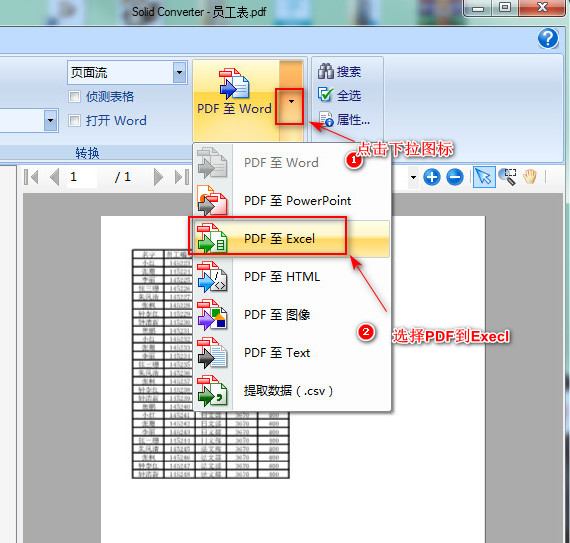The width and height of the screenshot is (570, 543).
Task: Maximize the Solid Converter window
Action: pos(505,7)
